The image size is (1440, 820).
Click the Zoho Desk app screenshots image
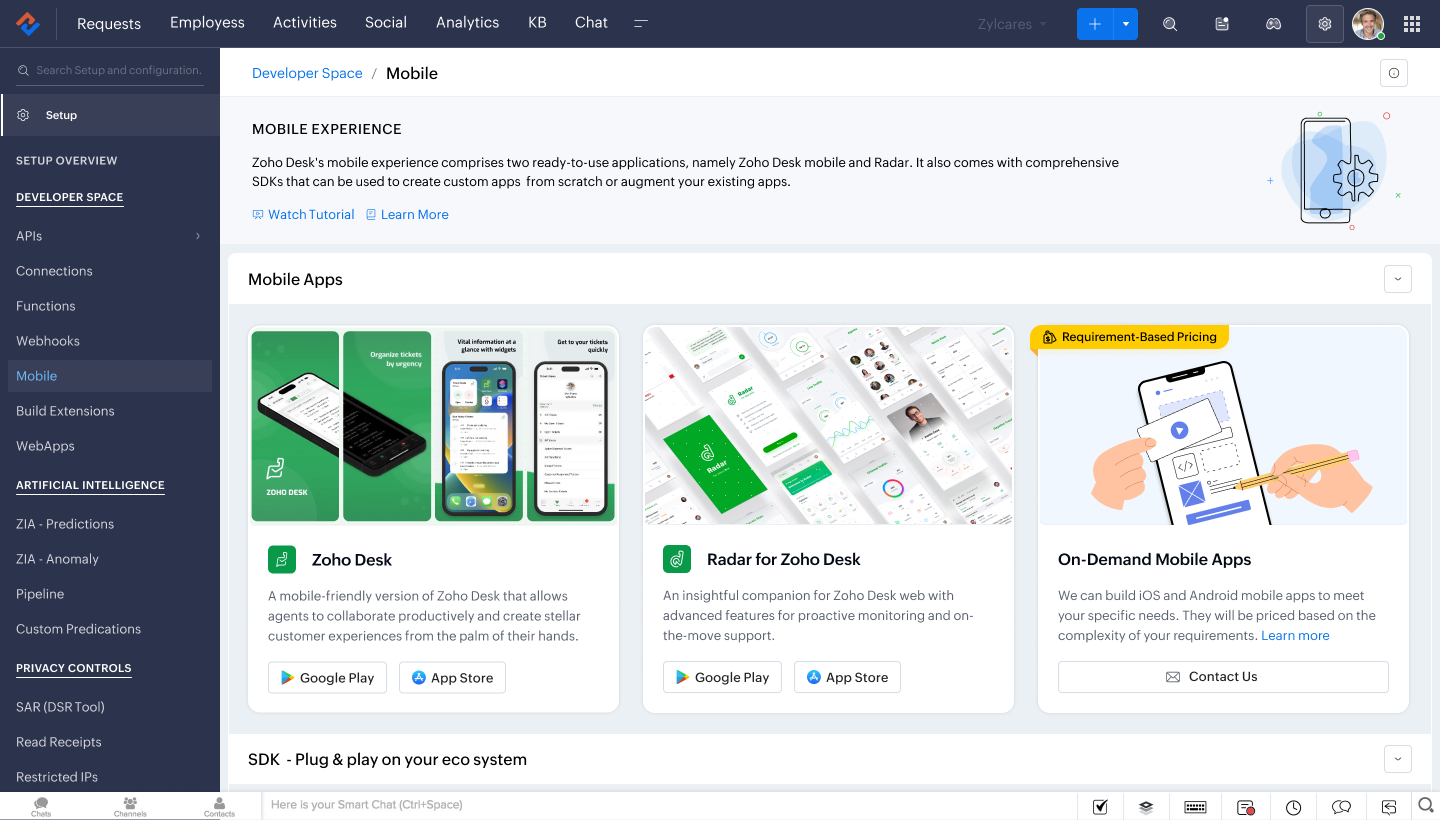pos(433,426)
